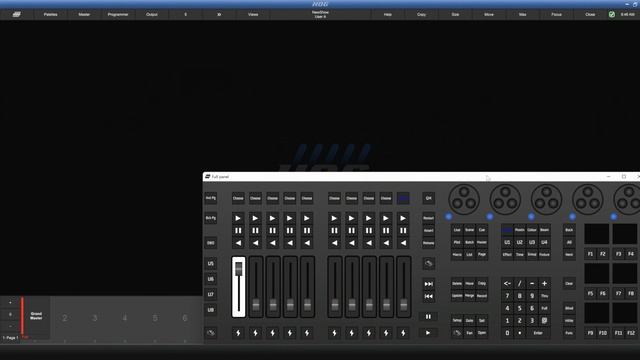Click the F12 function key

[631, 333]
